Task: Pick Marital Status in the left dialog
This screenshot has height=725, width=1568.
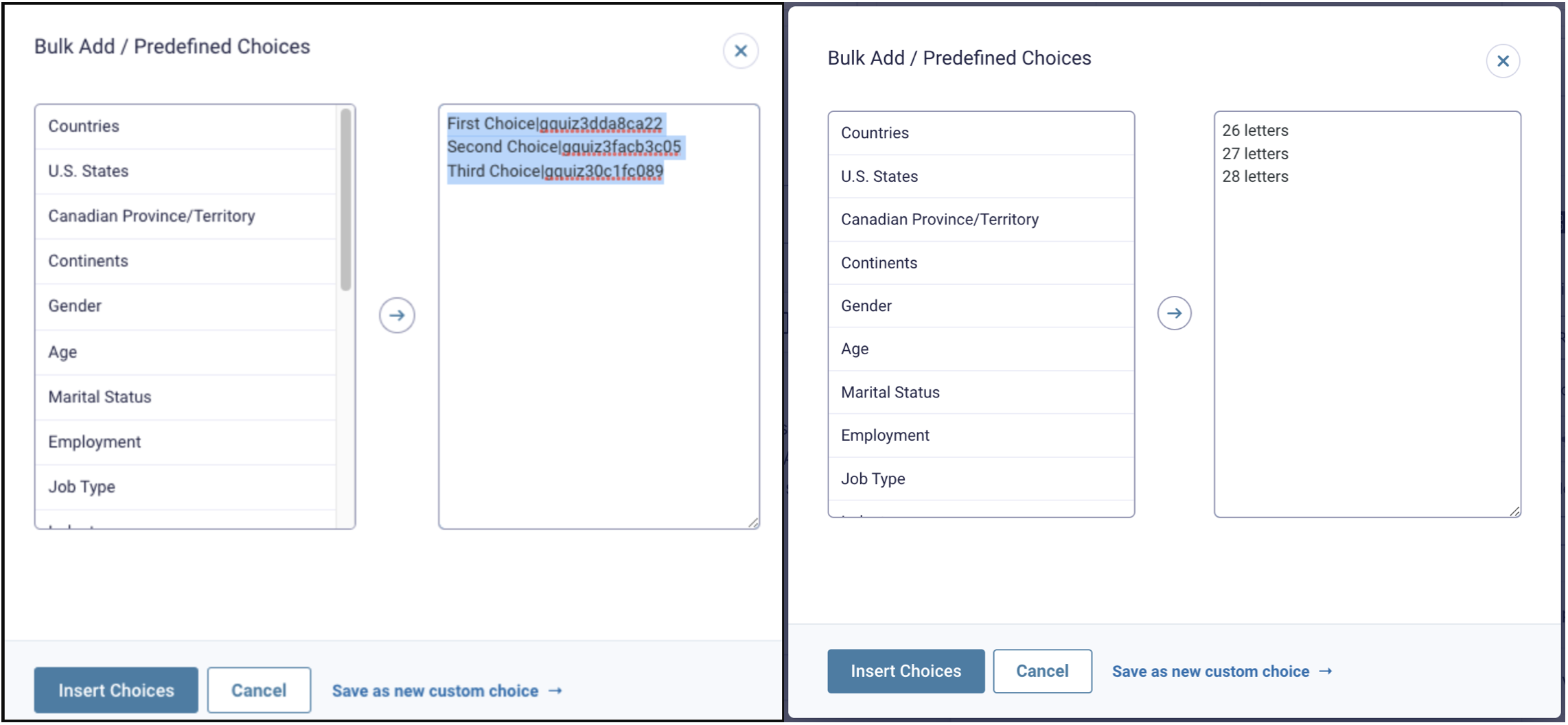Action: [x=100, y=397]
